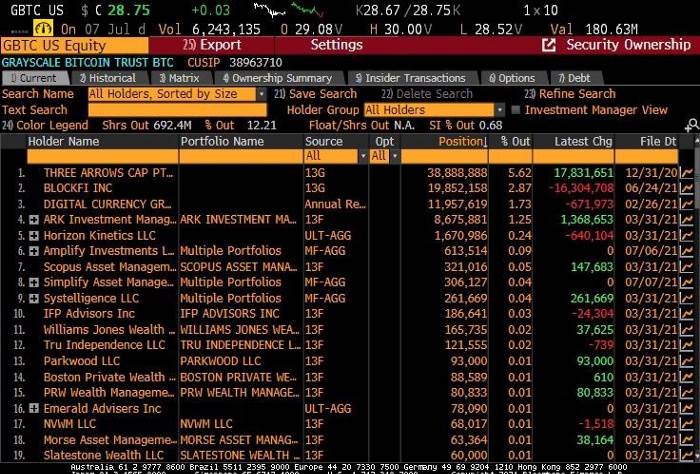Open Source filter All dropdown
The width and height of the screenshot is (700, 474).
[x=363, y=156]
